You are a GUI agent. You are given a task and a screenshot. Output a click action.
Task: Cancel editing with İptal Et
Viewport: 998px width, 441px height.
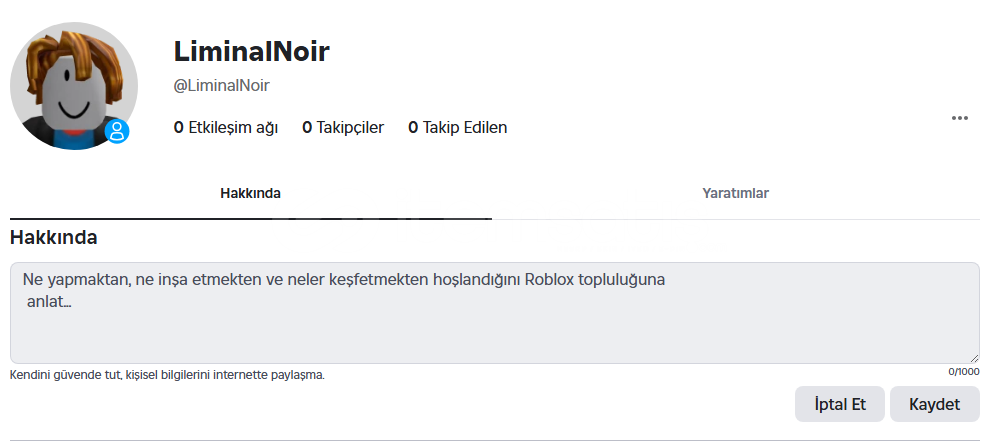(x=838, y=404)
